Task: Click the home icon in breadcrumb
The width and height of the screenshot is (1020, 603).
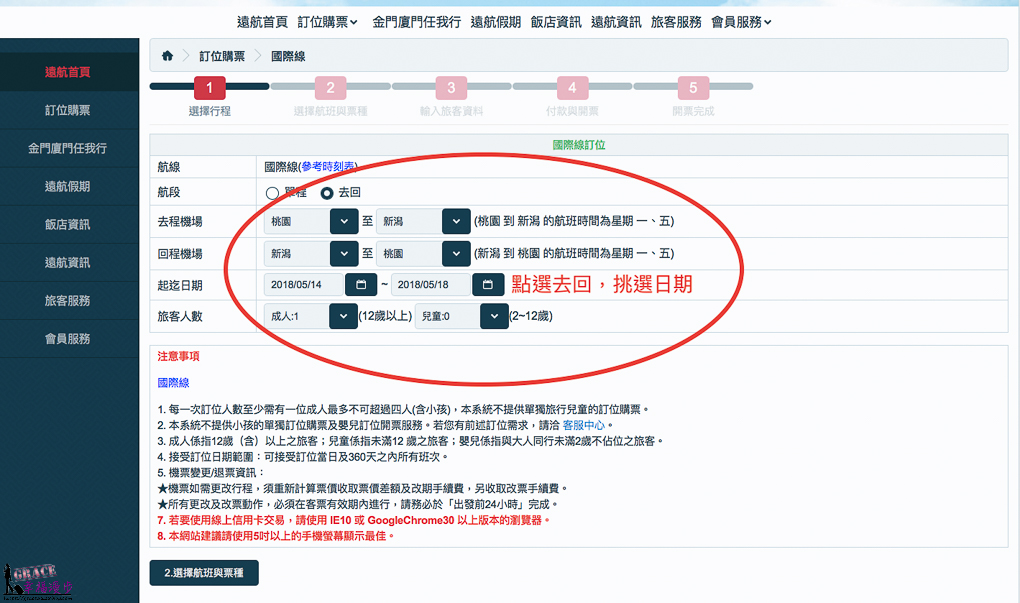Action: [167, 56]
